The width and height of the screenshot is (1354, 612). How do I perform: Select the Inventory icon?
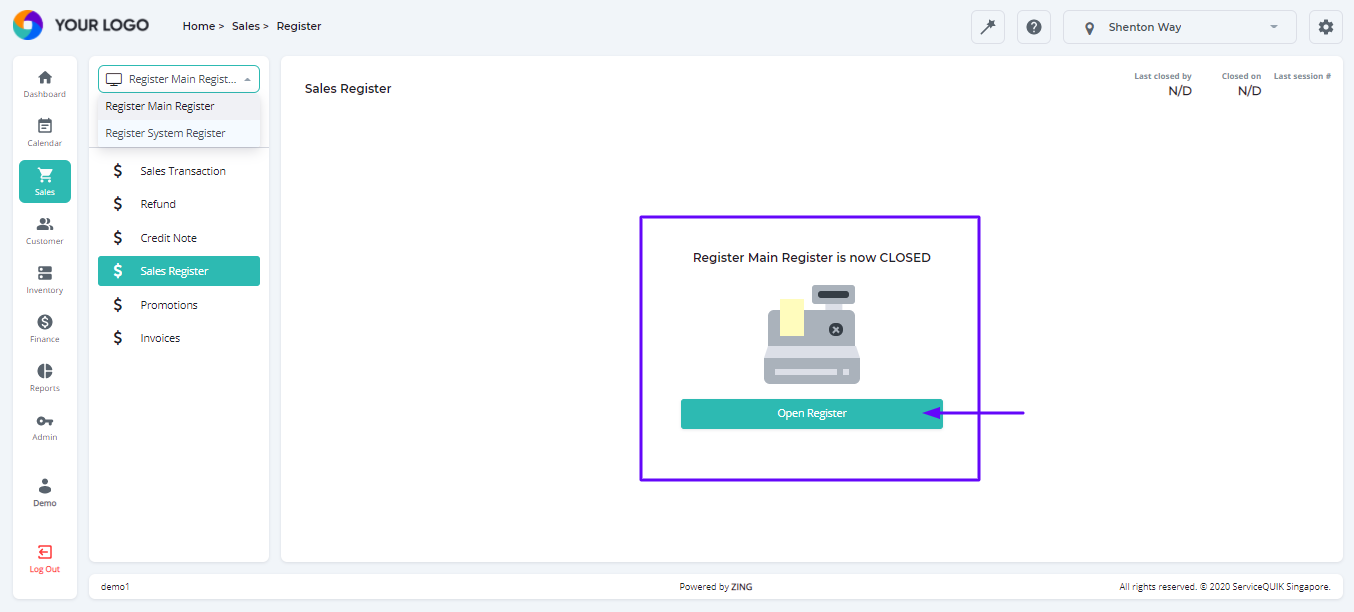[44, 279]
